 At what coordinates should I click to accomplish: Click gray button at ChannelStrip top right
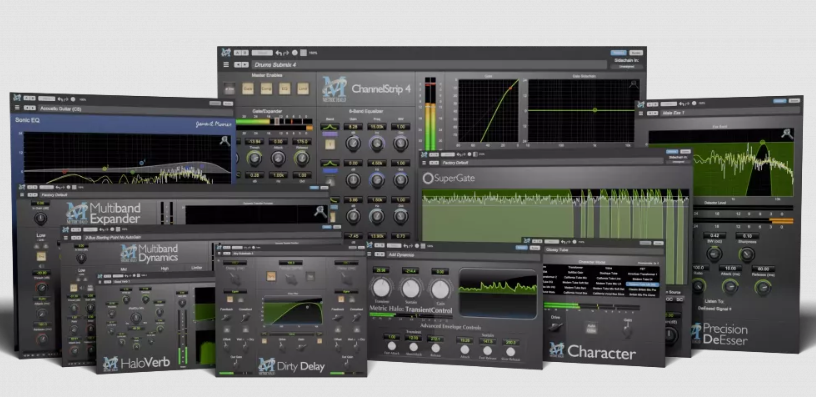click(x=636, y=53)
